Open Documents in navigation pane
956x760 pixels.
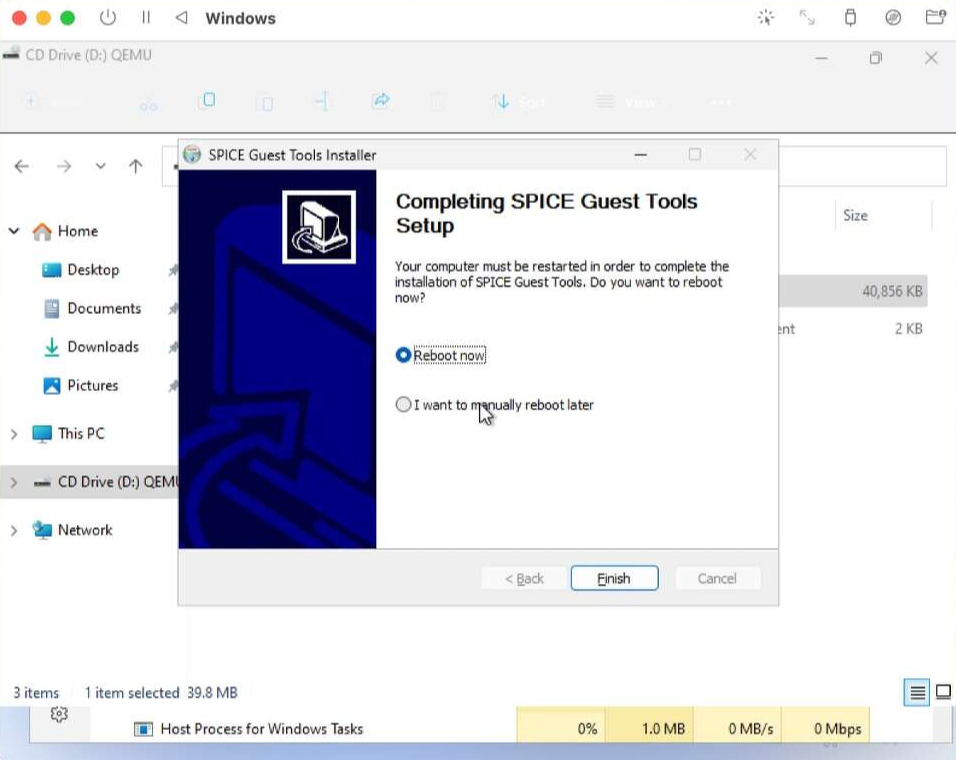pyautogui.click(x=92, y=308)
